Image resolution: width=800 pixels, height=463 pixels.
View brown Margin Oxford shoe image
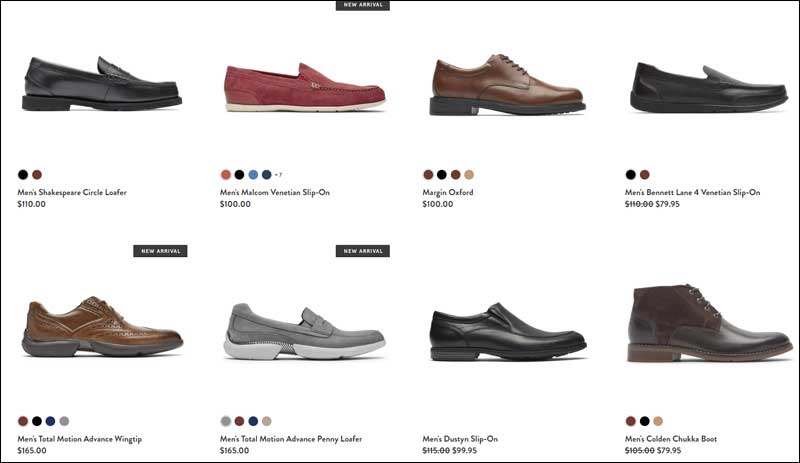point(507,84)
